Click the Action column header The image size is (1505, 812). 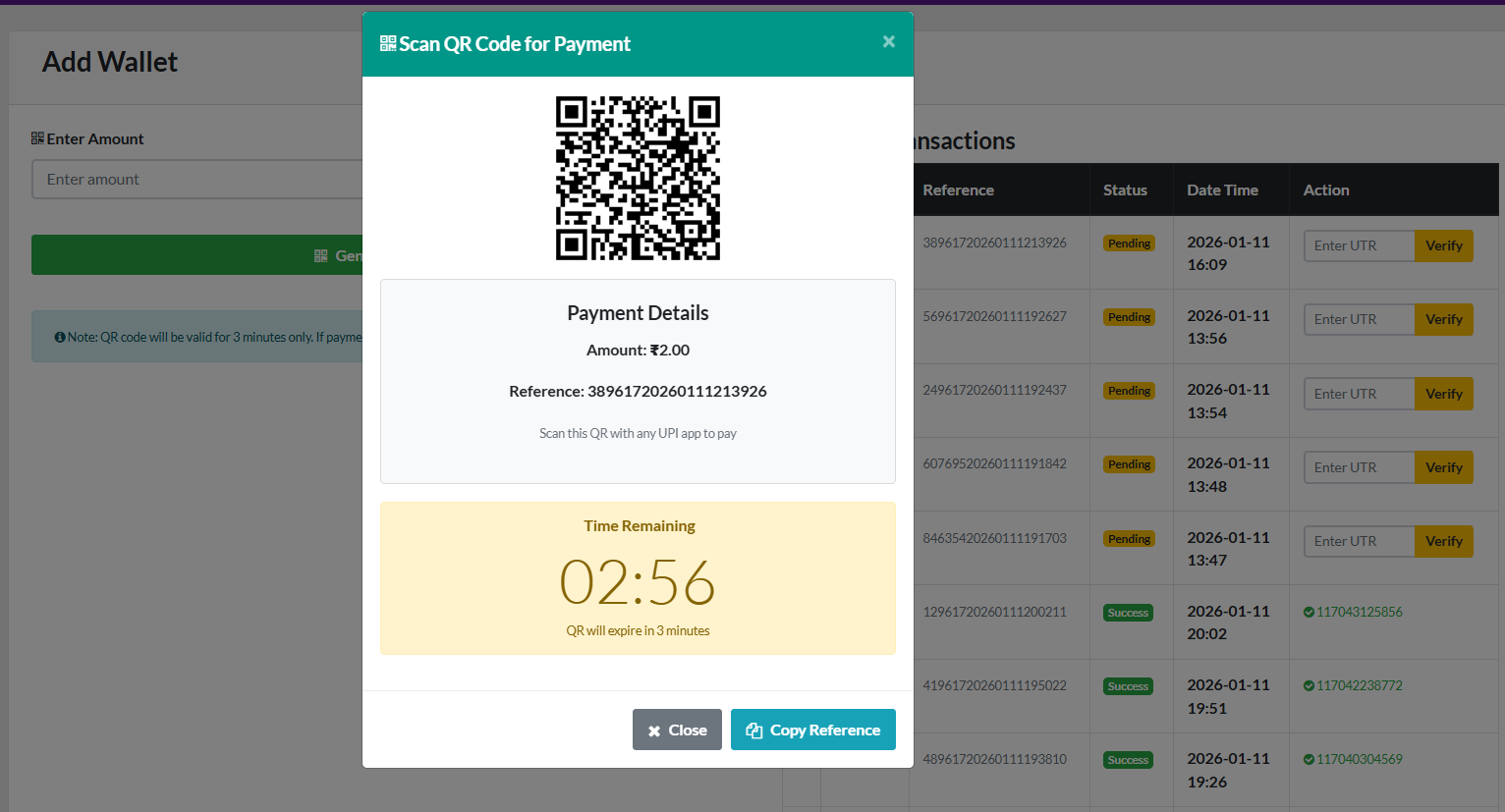point(1326,189)
